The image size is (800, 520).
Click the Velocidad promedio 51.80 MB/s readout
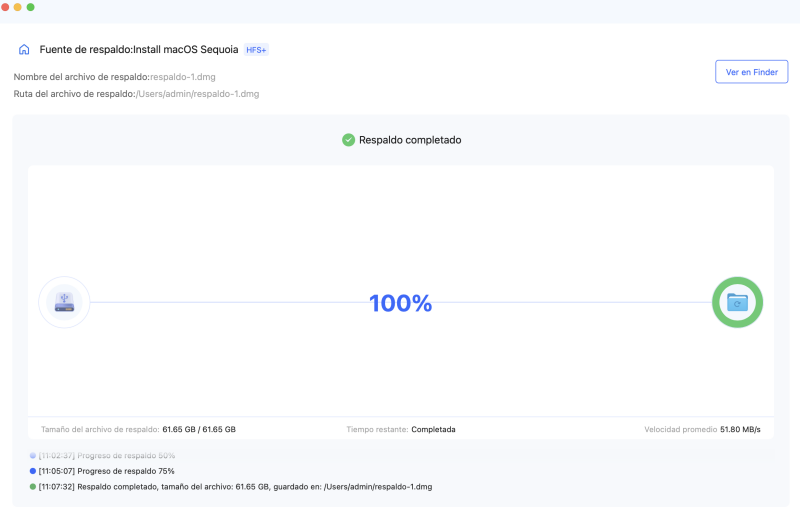[702, 429]
